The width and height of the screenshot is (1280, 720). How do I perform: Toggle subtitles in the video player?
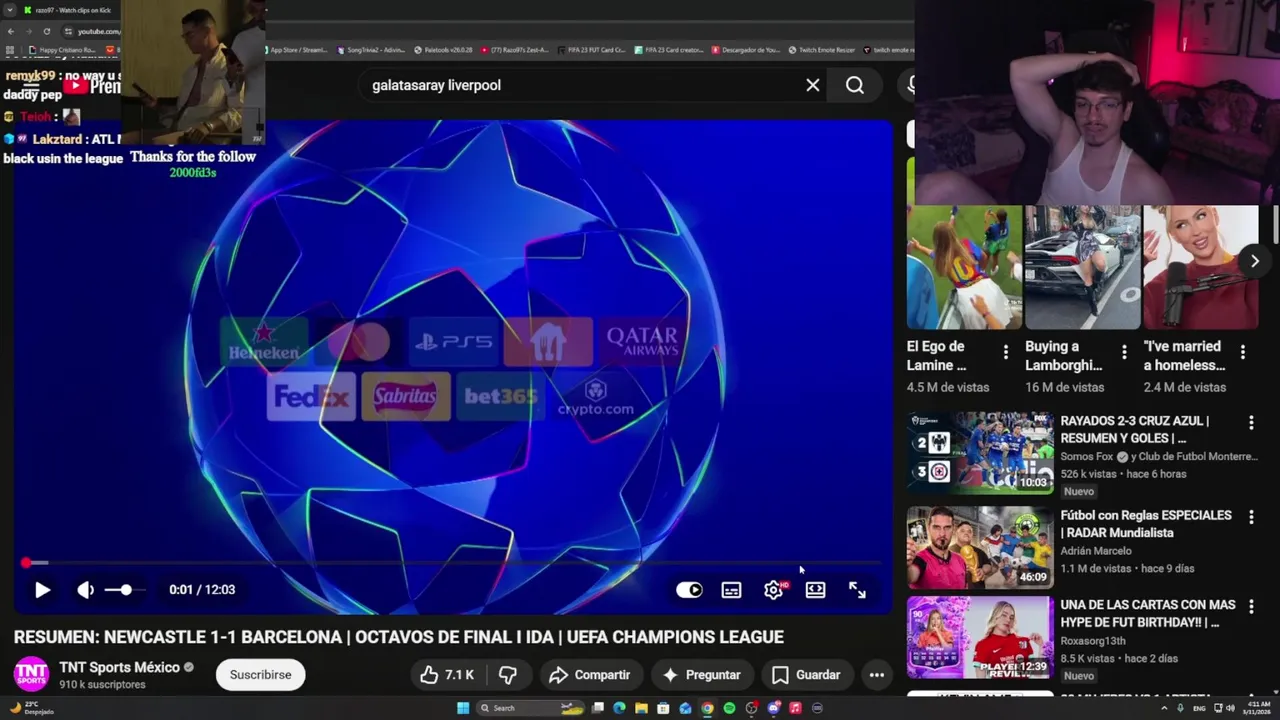pyautogui.click(x=731, y=590)
